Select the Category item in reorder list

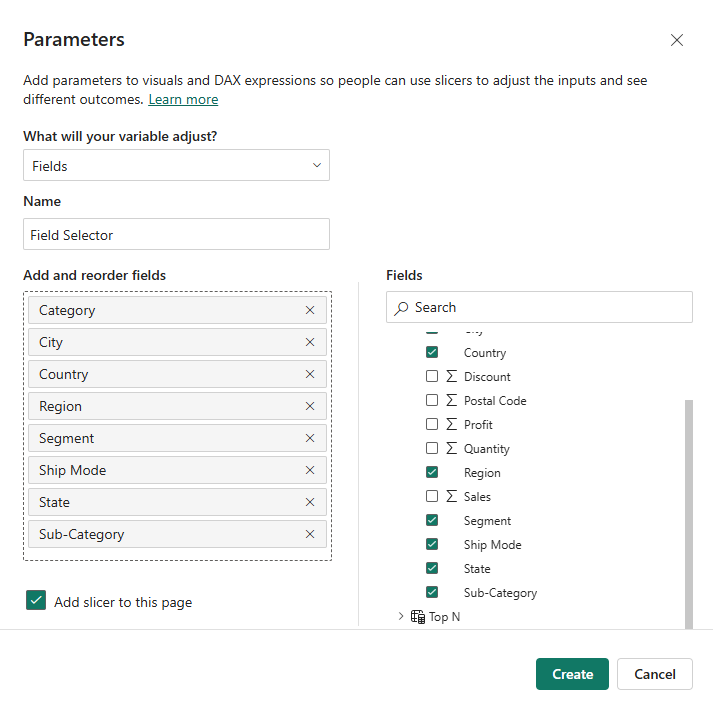coord(177,310)
